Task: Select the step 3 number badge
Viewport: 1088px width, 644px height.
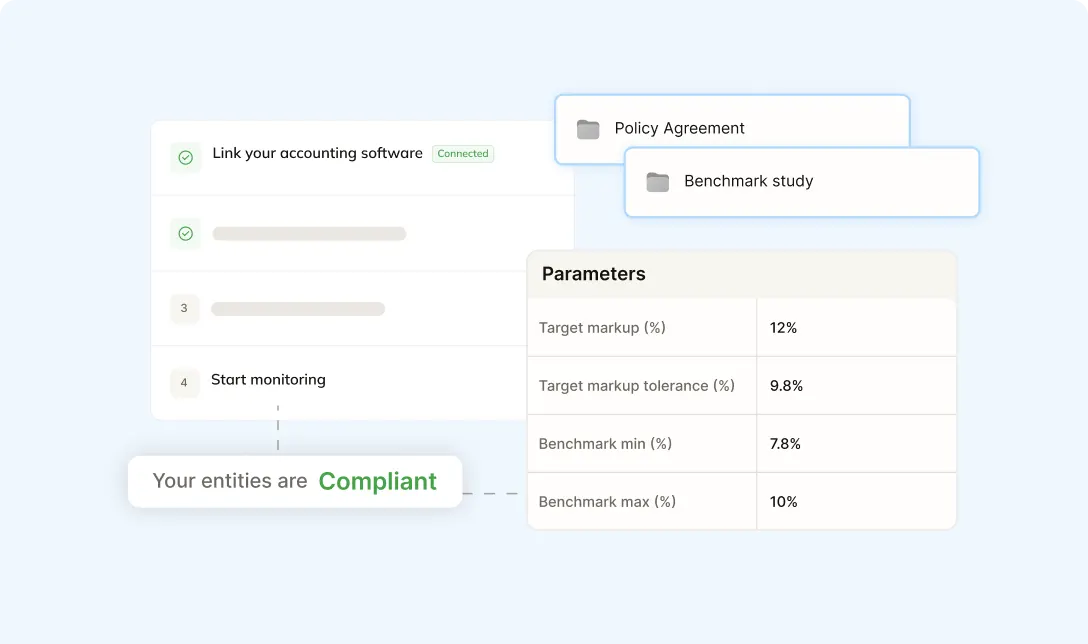Action: pyautogui.click(x=184, y=308)
